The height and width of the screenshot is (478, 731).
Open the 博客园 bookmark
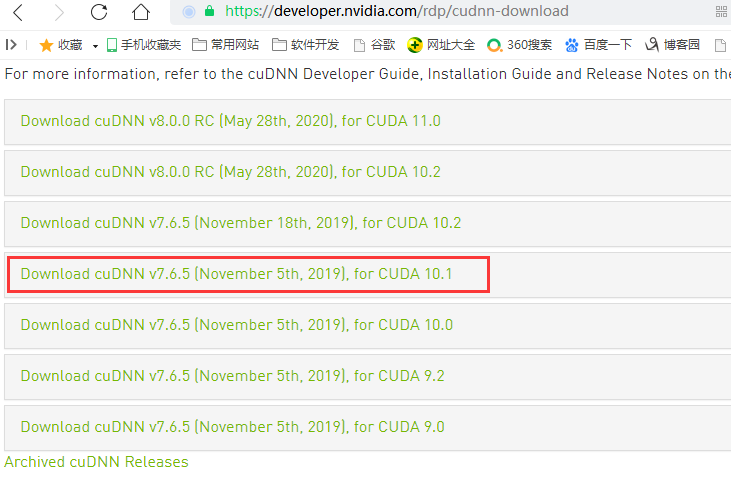pyautogui.click(x=672, y=45)
